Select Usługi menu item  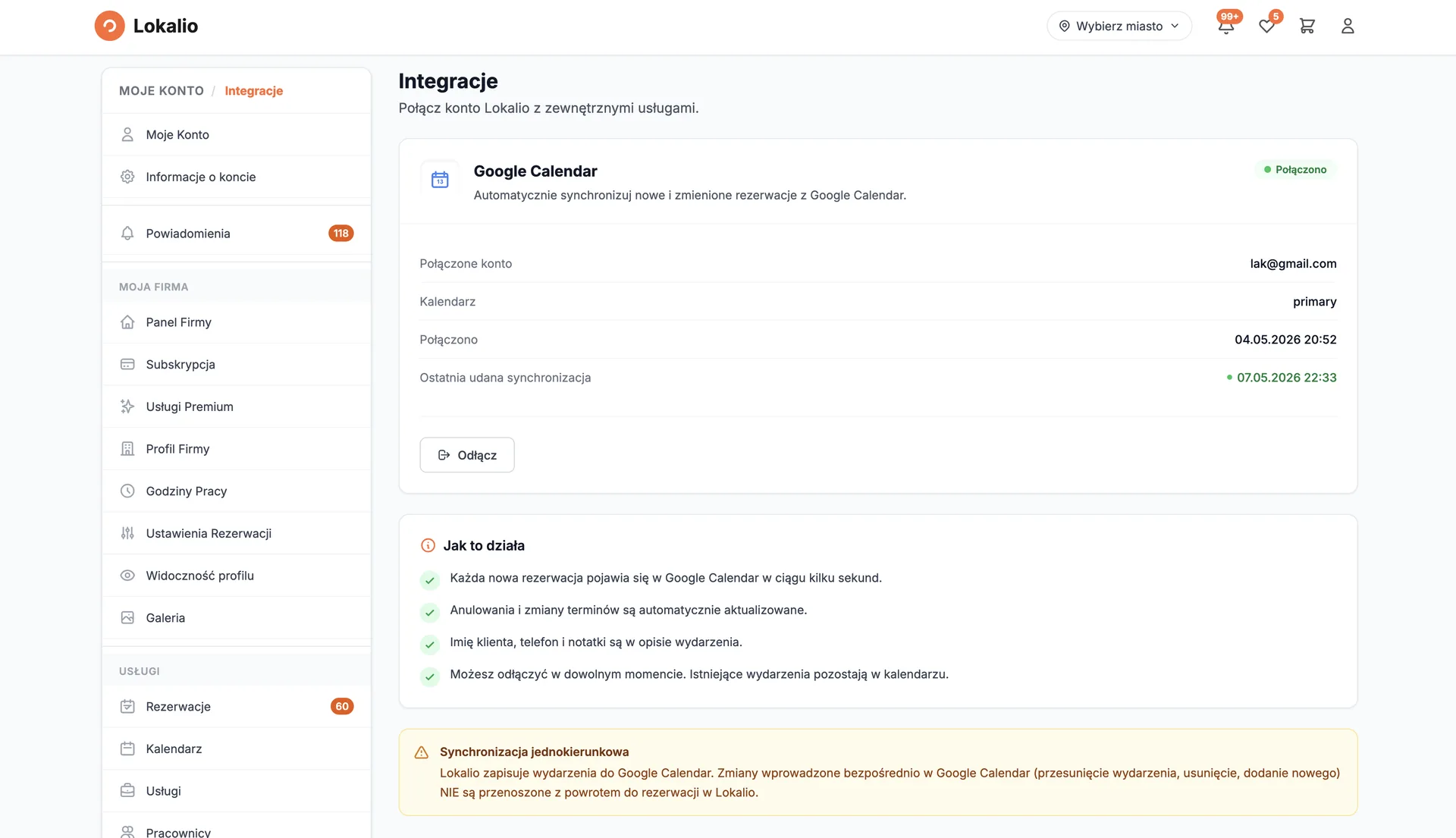point(237,791)
